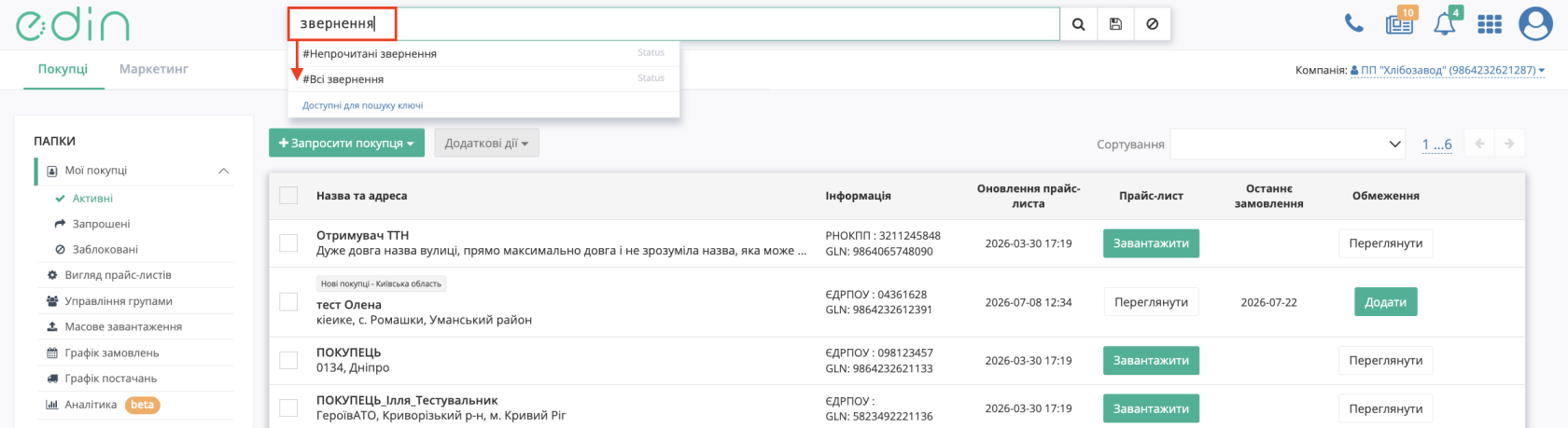The image size is (1568, 428).
Task: Check the ПОКУПЕЦЬ_Ілля_Тестувальник row checkbox
Action: point(288,408)
